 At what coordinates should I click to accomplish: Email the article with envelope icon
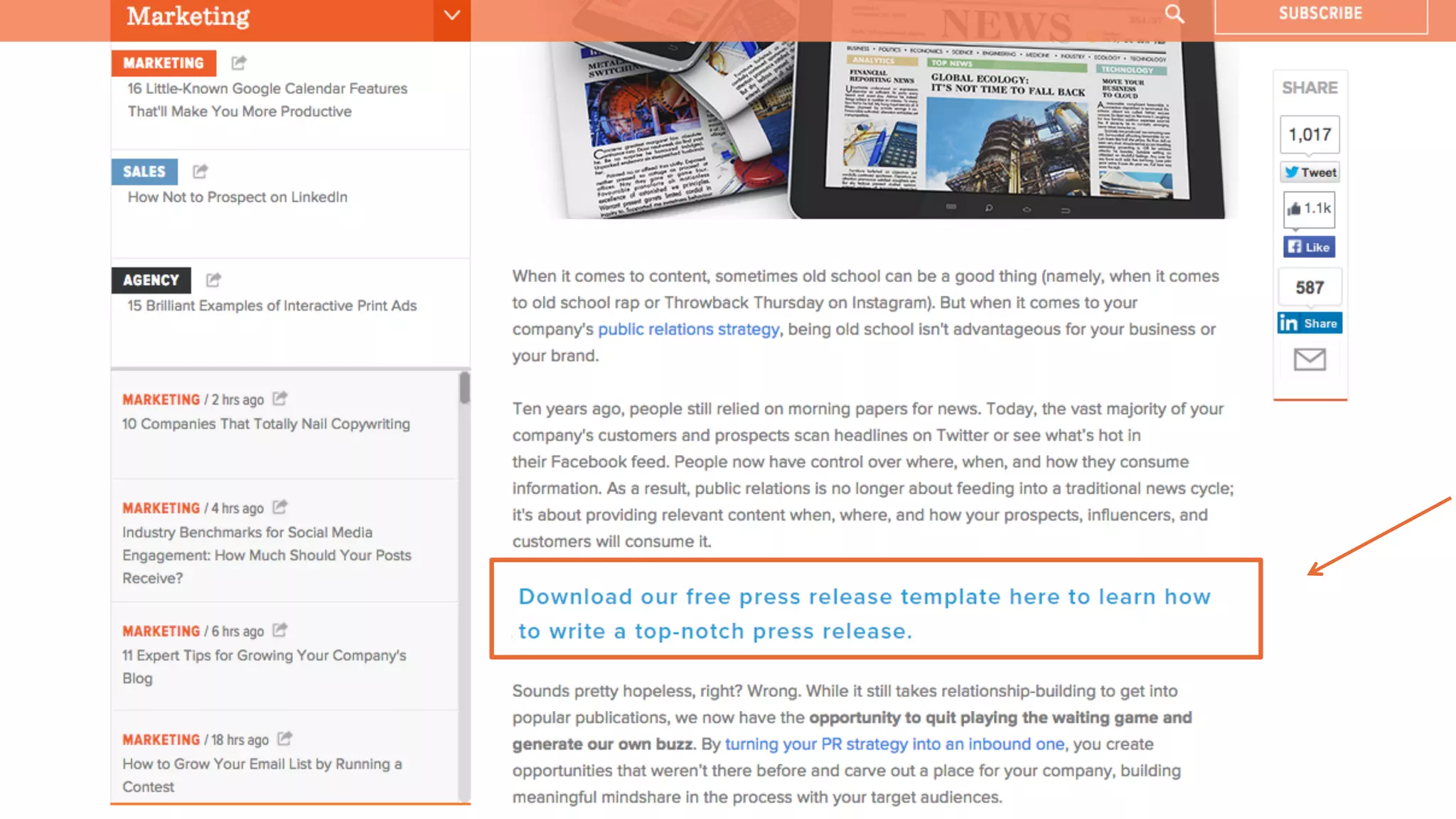[x=1310, y=359]
